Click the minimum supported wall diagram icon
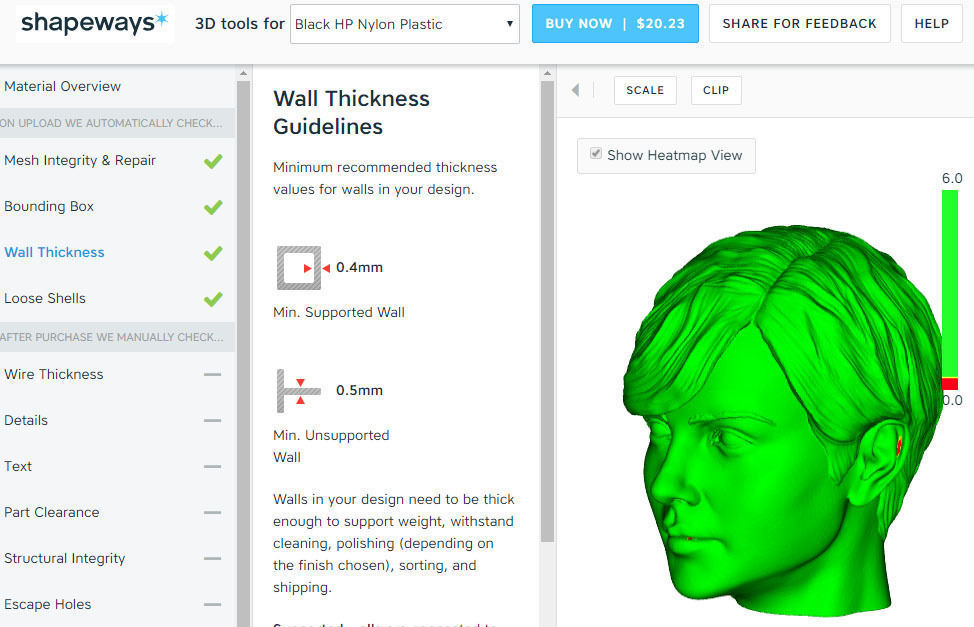This screenshot has height=627, width=974. (x=299, y=268)
